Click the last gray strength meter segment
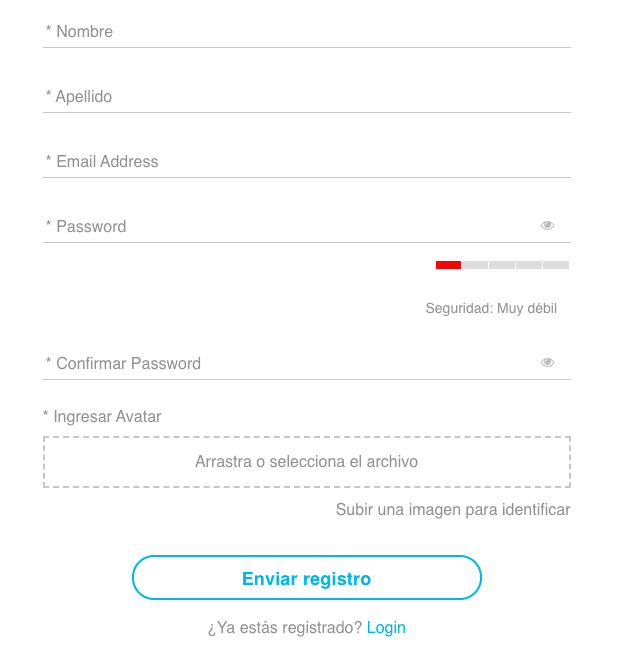The width and height of the screenshot is (628, 651). [556, 265]
